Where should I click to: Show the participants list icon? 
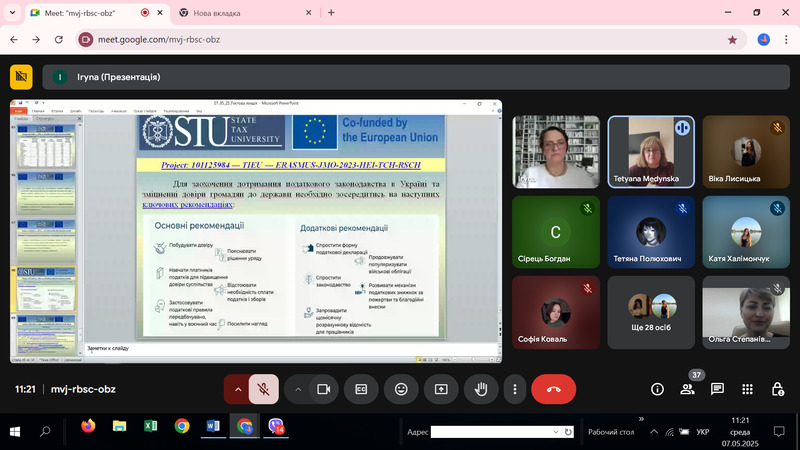[687, 389]
